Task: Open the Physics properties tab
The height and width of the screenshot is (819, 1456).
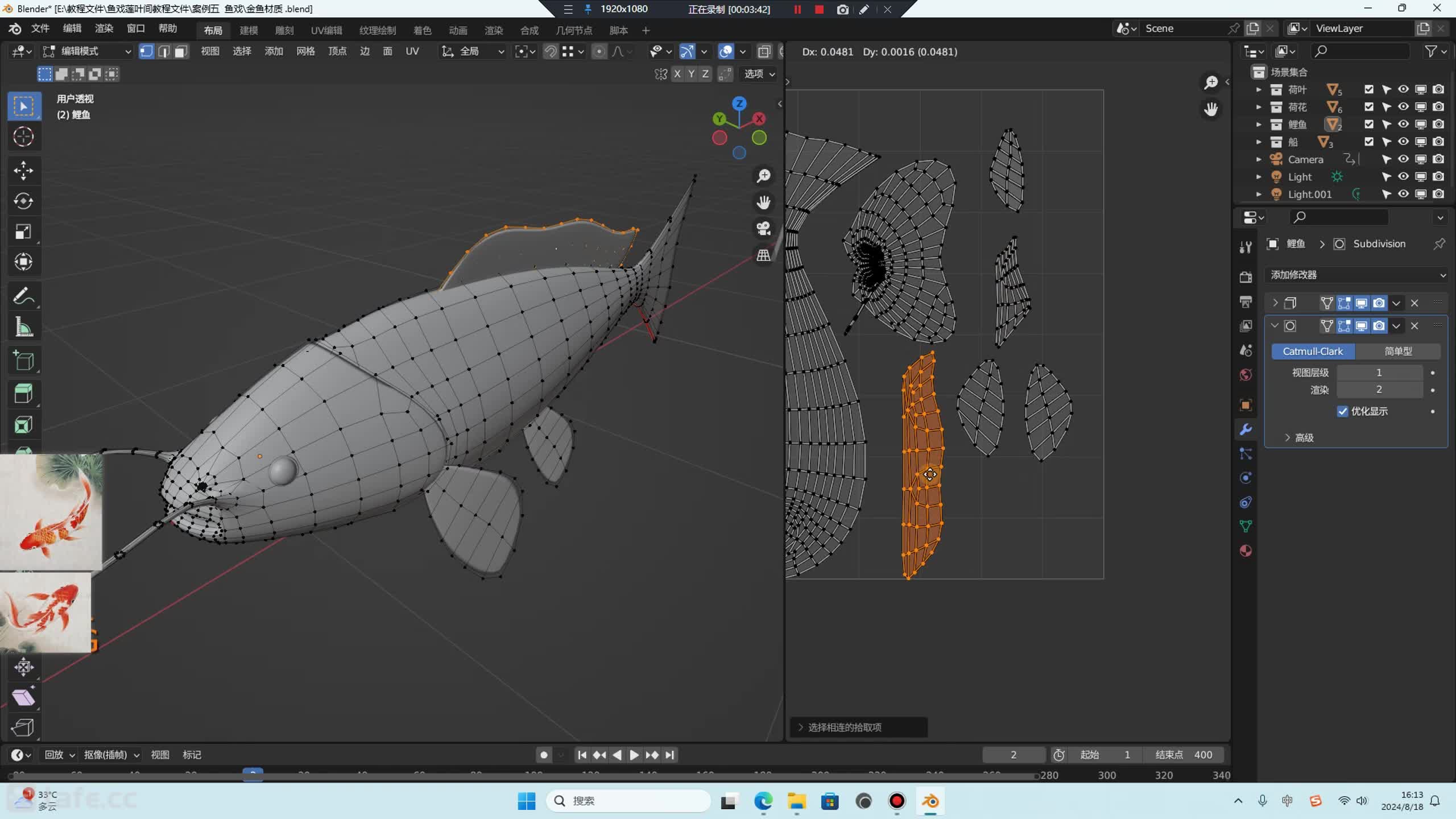Action: point(1246,478)
